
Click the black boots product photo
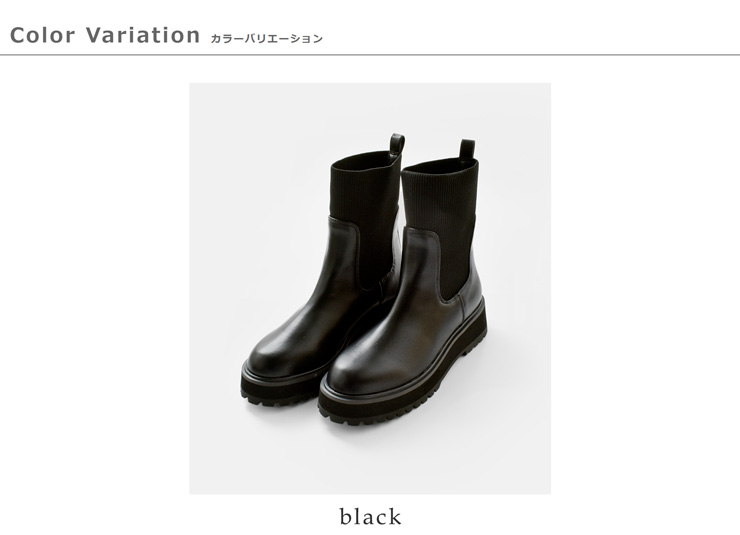(370, 288)
